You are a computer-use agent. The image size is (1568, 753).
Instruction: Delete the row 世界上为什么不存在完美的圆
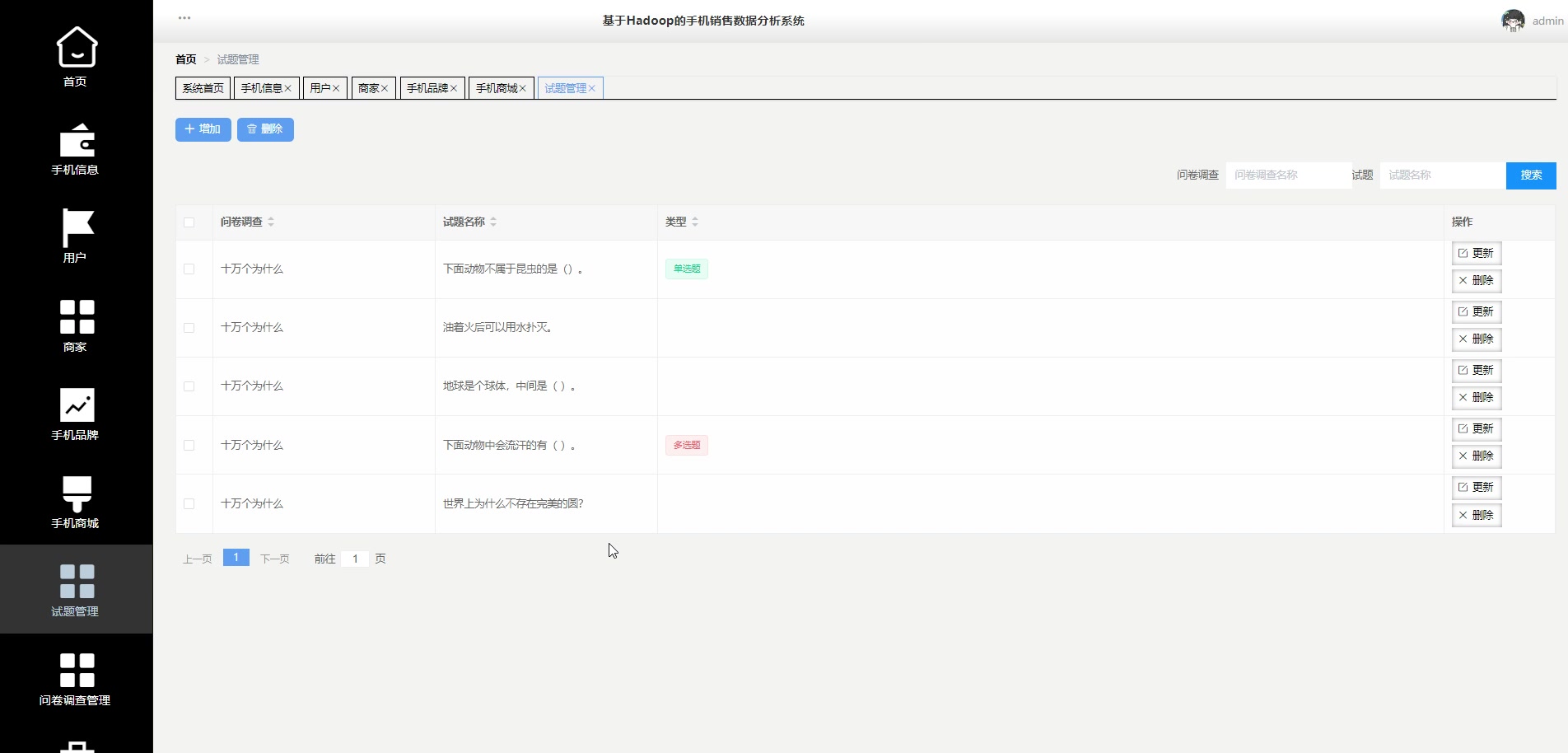coord(1477,516)
